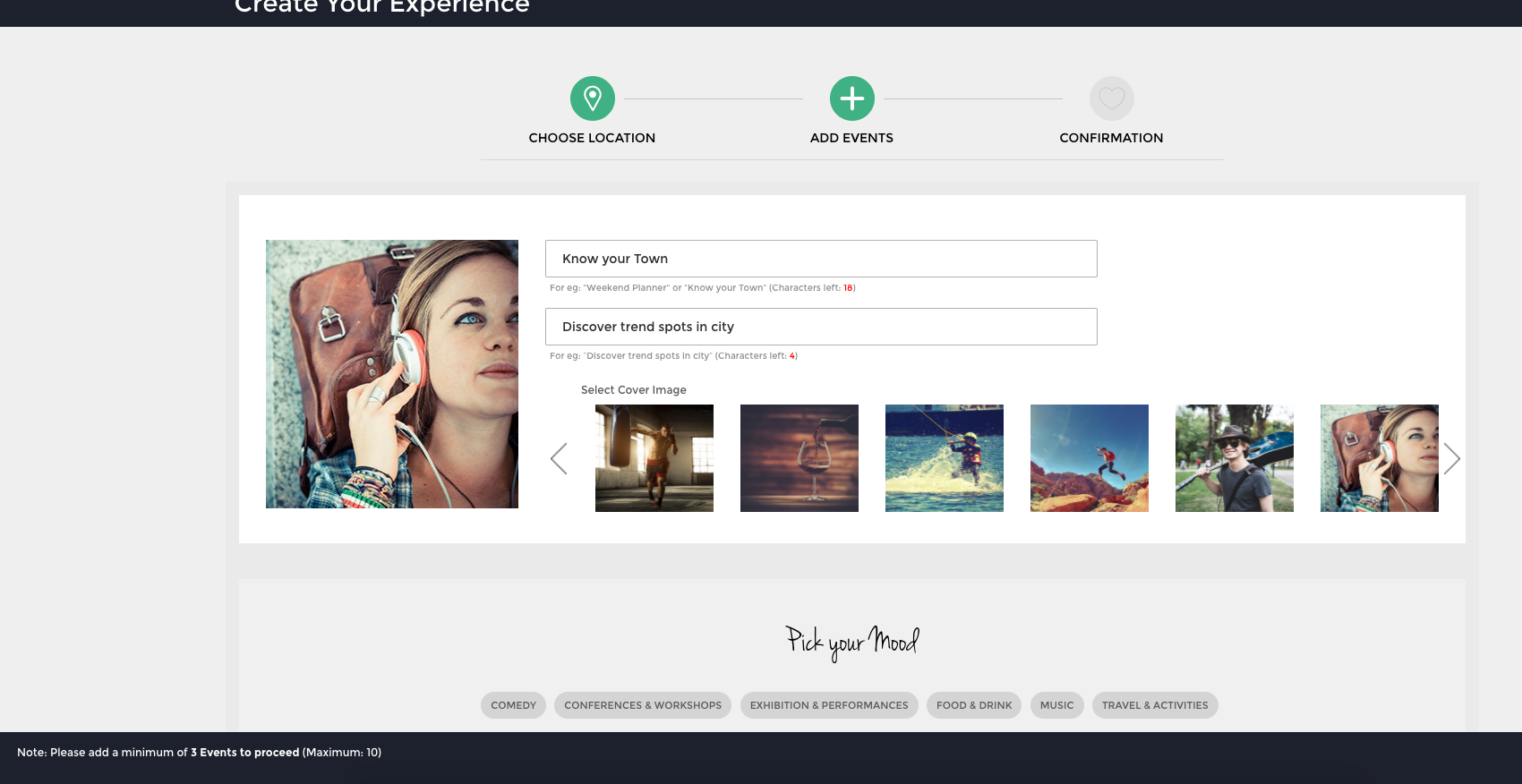This screenshot has height=784, width=1522.
Task: Click the Choose Location pin icon
Action: point(593,98)
